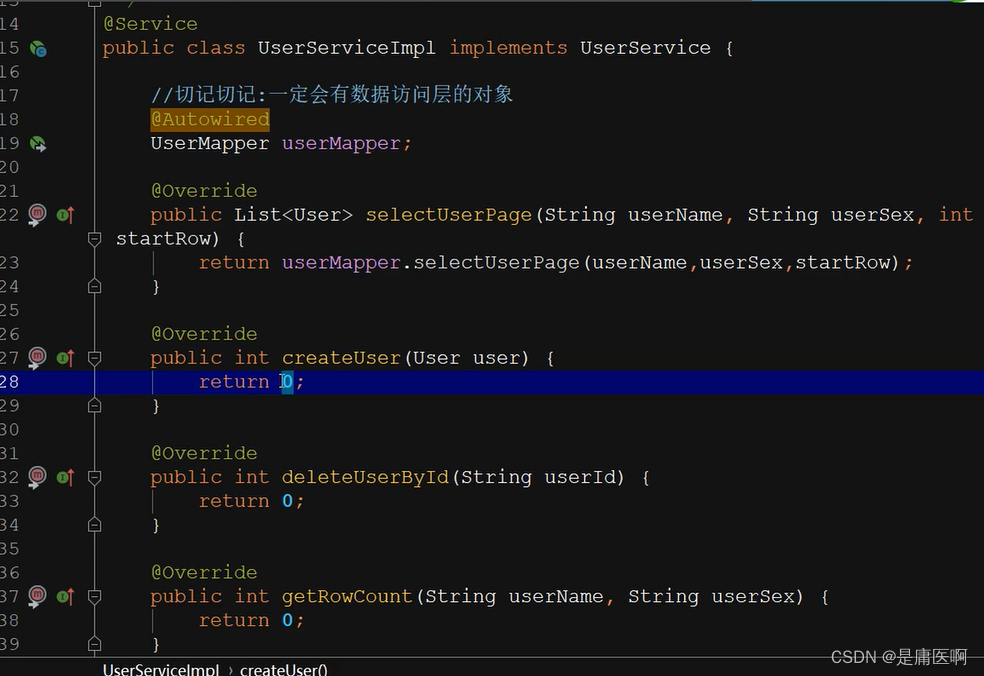Click @Override annotation on line 36

coord(204,572)
